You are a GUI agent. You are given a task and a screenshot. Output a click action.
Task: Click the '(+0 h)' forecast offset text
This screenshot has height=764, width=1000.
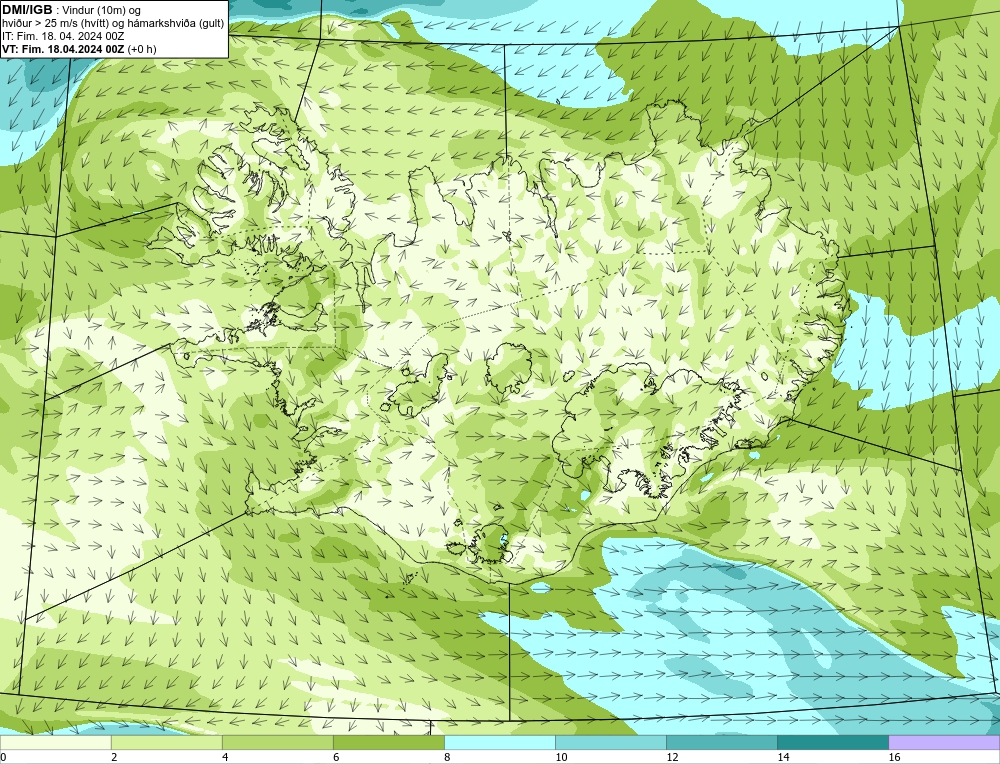coord(142,49)
